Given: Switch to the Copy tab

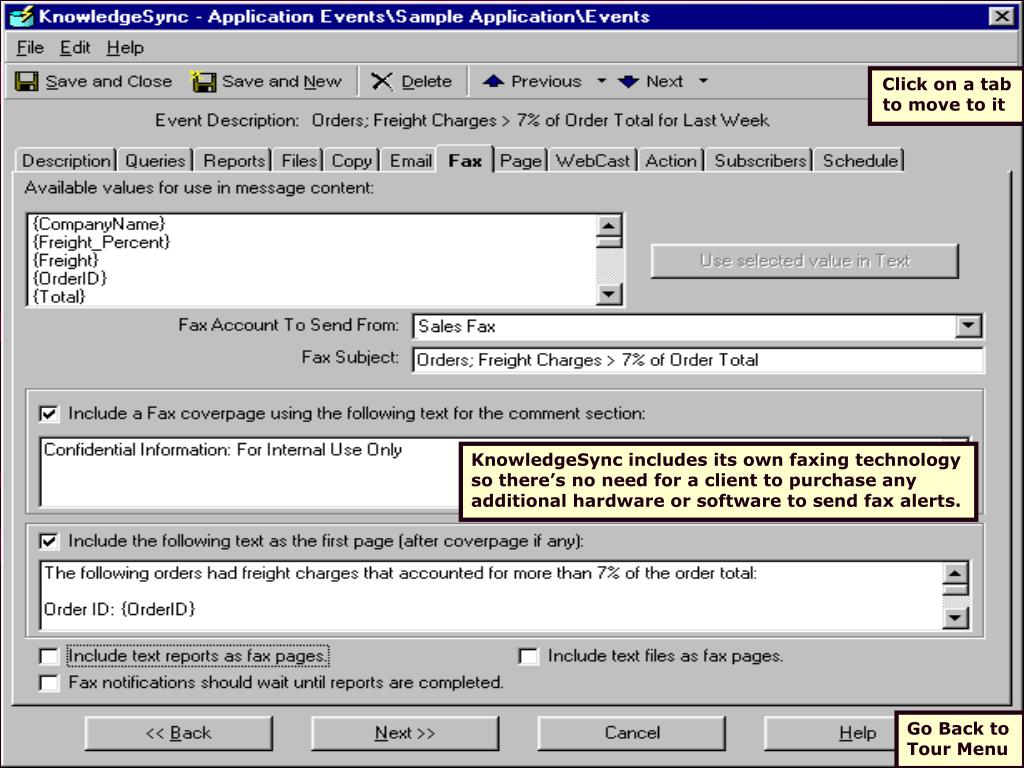Looking at the screenshot, I should 351,161.
